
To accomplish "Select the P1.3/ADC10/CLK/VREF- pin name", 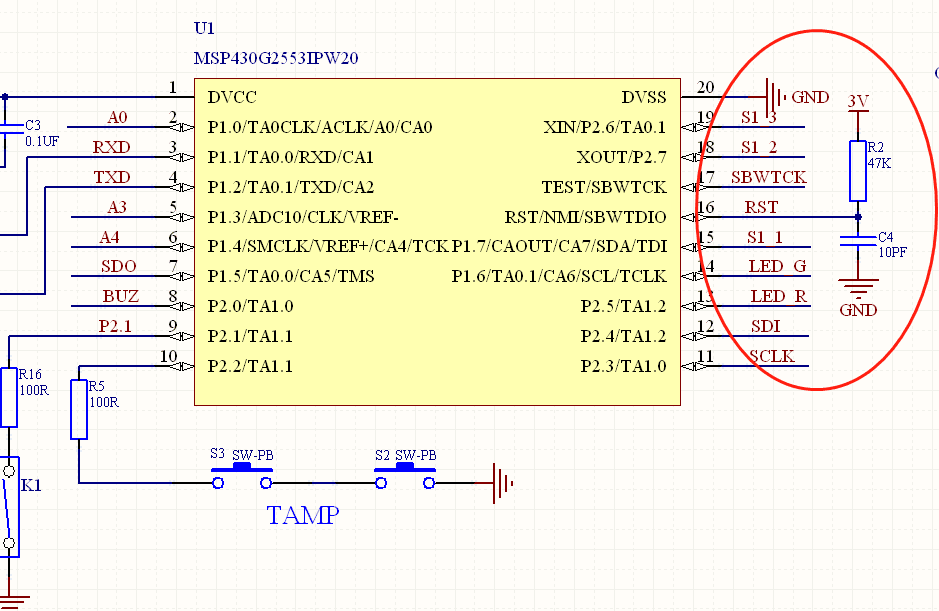I will pyautogui.click(x=303, y=217).
